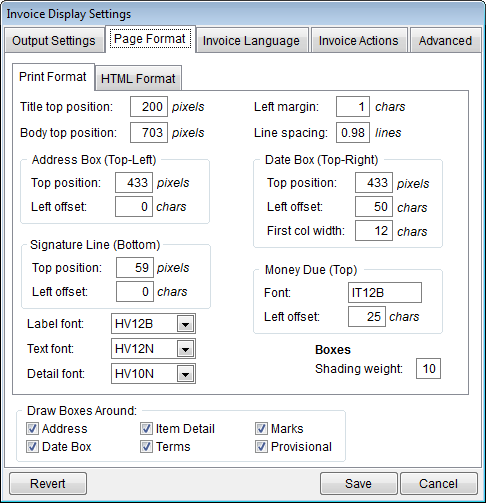Uncheck the Date Box checkbox
Screen dimensions: 486x503
(x=32, y=446)
